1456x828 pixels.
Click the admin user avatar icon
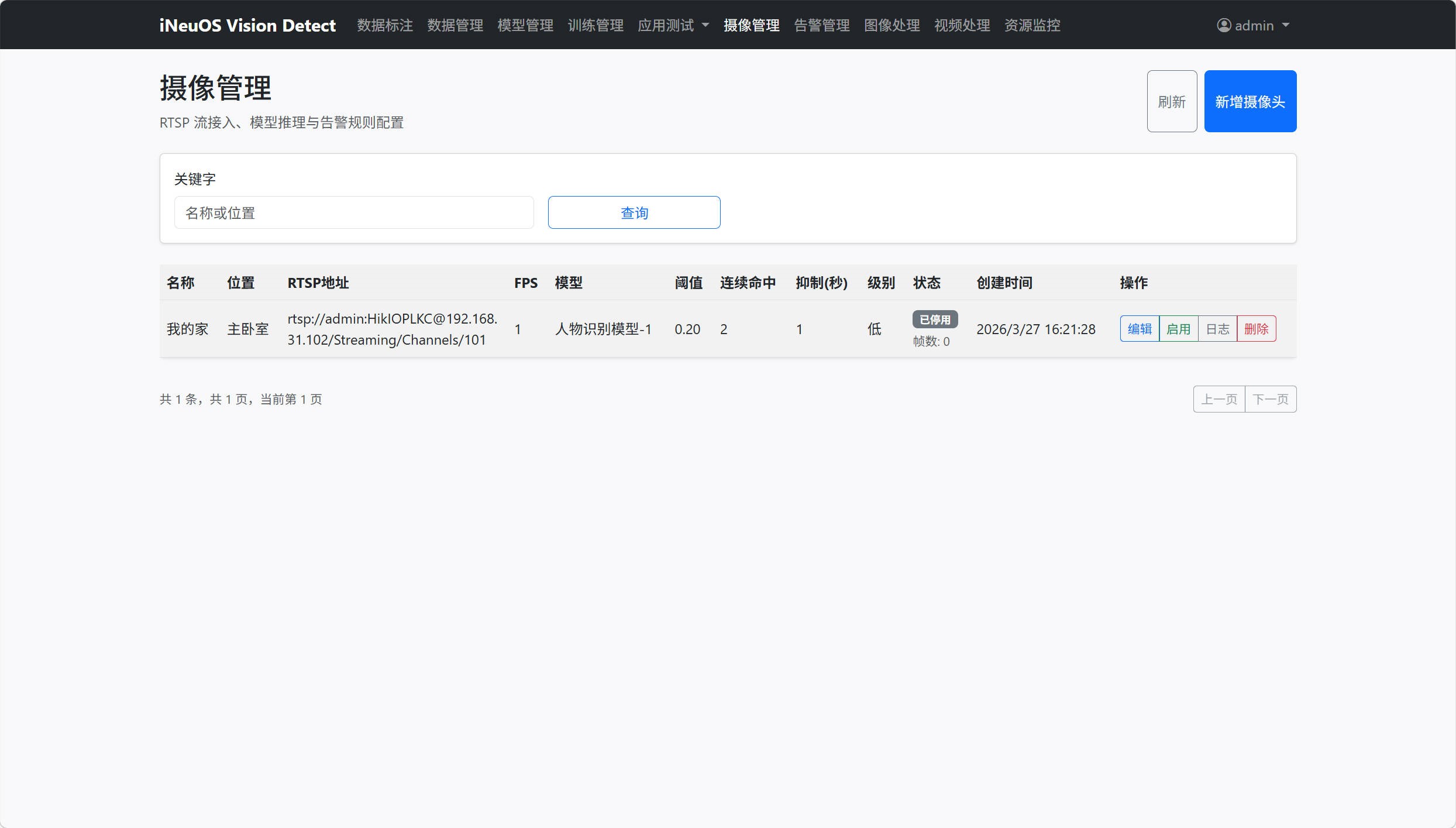point(1223,25)
